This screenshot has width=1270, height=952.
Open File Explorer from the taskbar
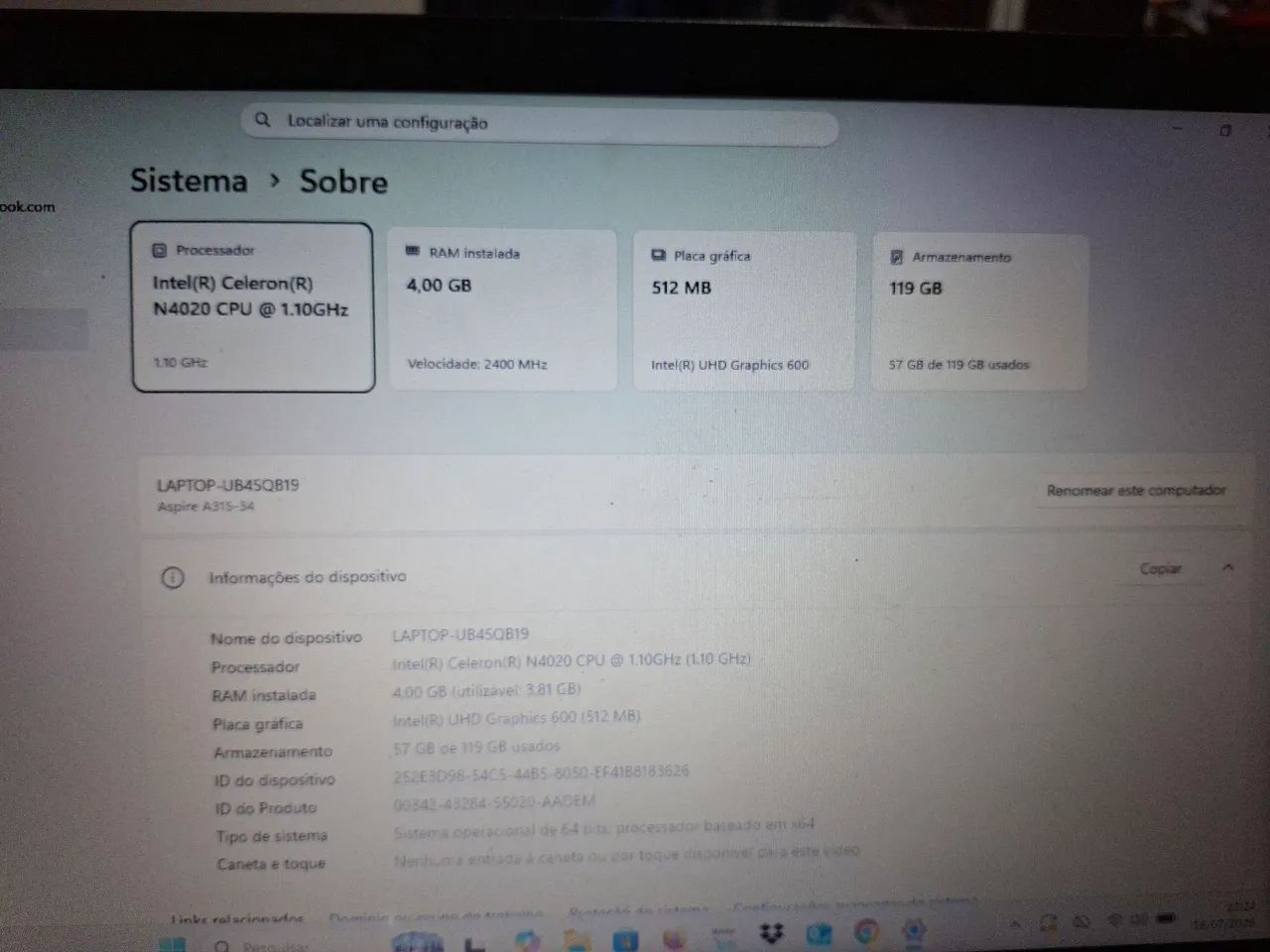point(576,939)
